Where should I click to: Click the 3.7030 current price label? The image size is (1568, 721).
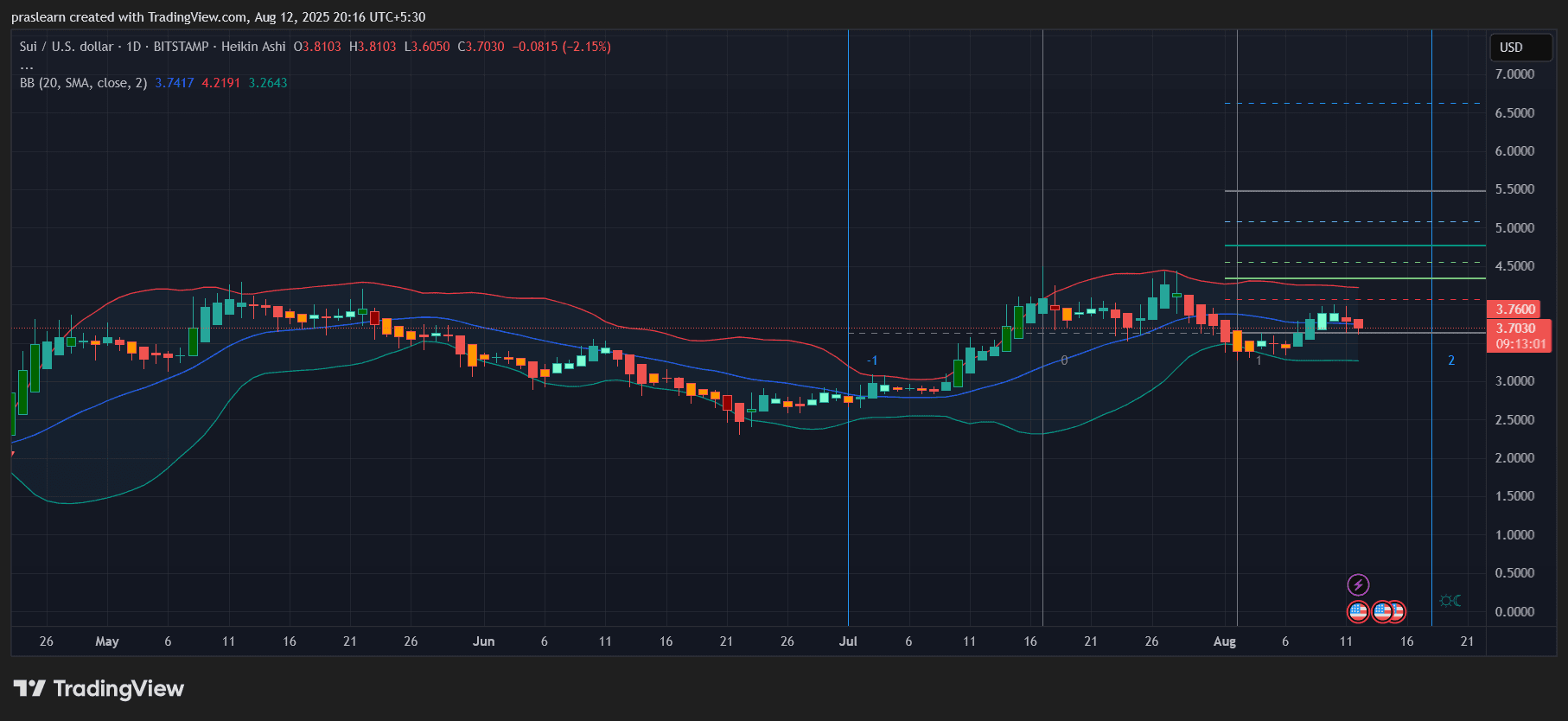(1517, 329)
